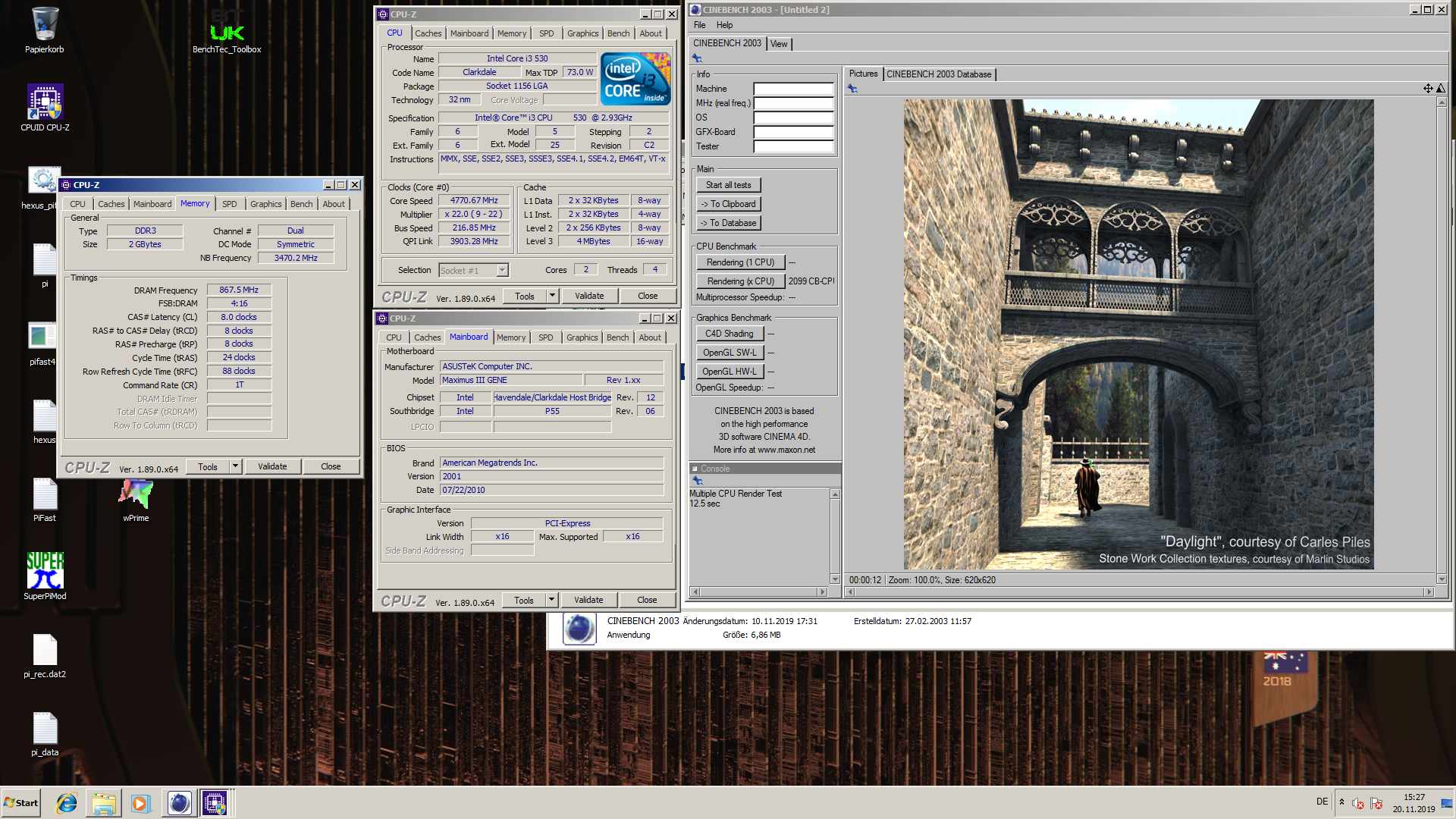This screenshot has width=1456, height=819.
Task: Click Validate in CPU-Z Memory window
Action: pos(272,466)
